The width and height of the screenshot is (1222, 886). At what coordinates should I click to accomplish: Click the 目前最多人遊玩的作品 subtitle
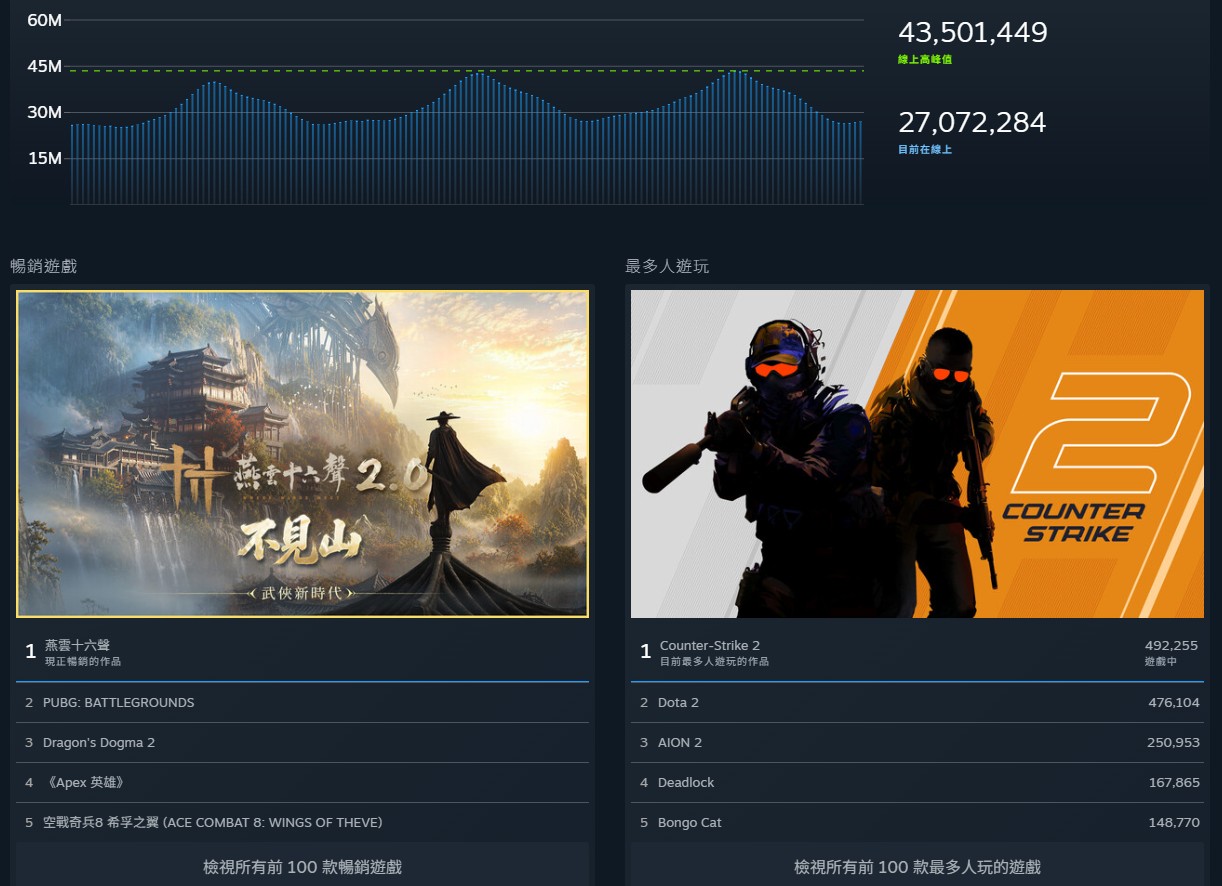point(714,662)
